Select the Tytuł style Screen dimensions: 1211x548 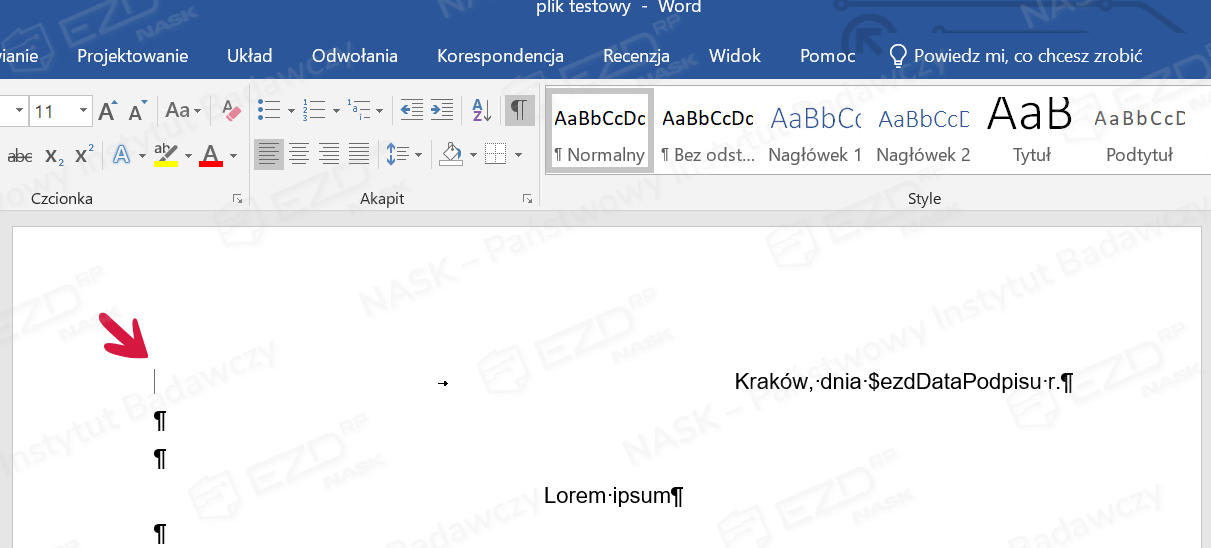tap(1031, 131)
